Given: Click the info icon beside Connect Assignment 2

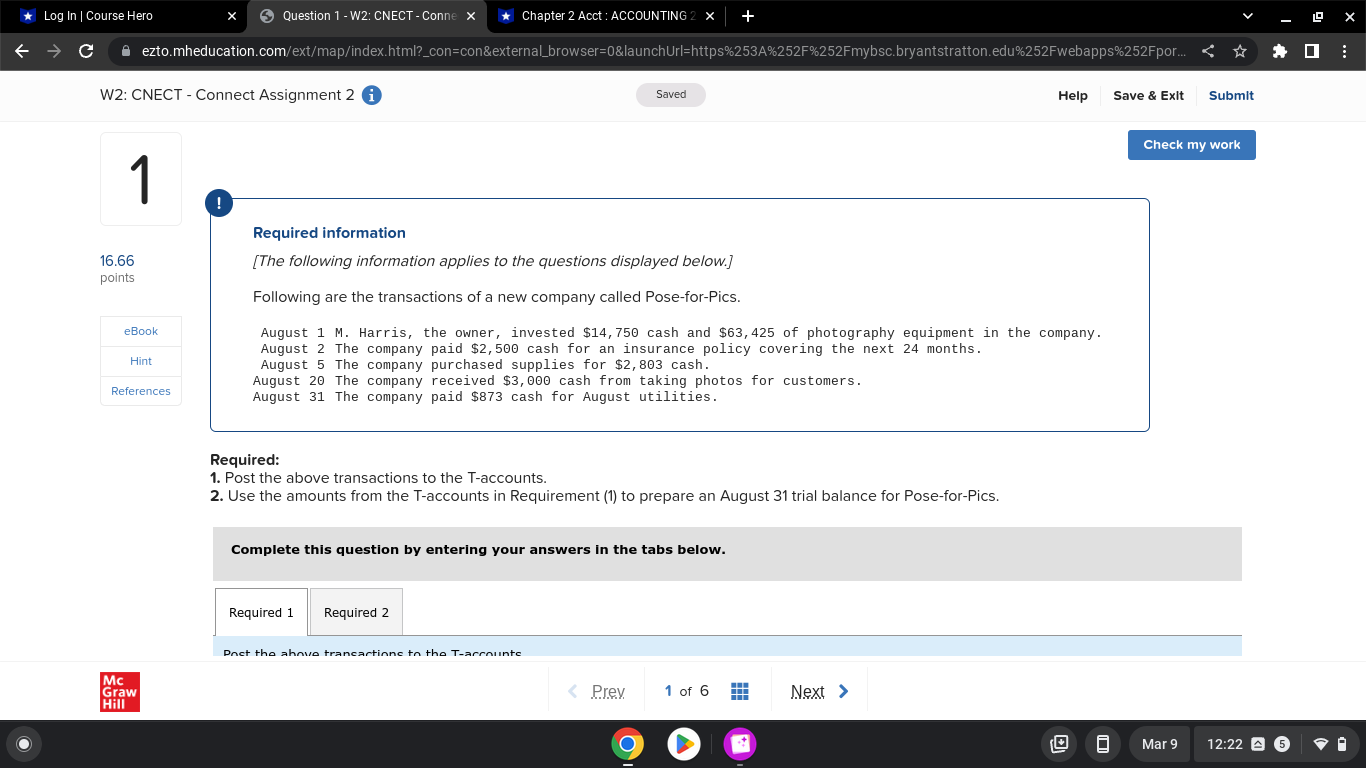Looking at the screenshot, I should 371,95.
